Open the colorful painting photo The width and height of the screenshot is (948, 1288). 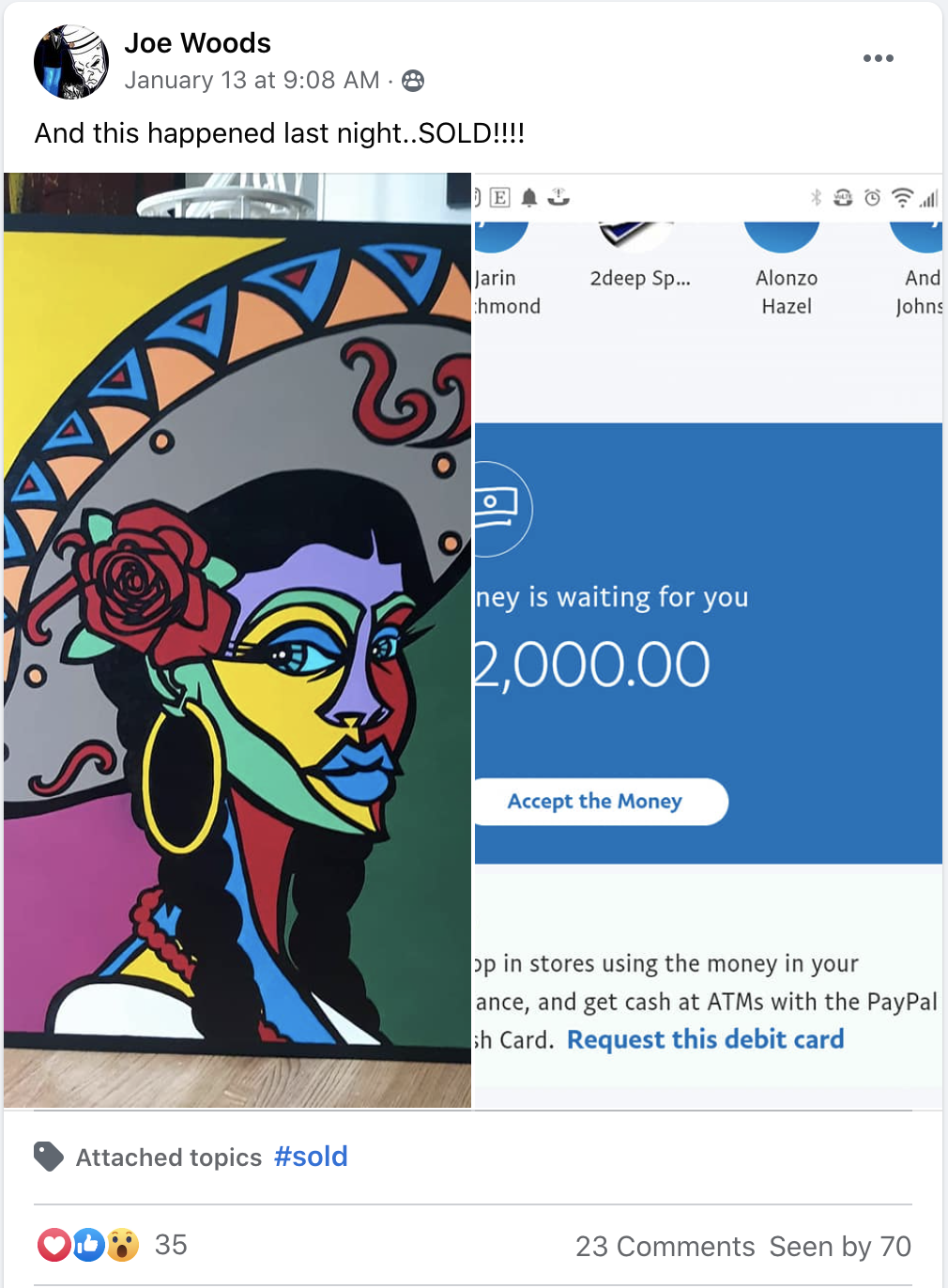237,640
